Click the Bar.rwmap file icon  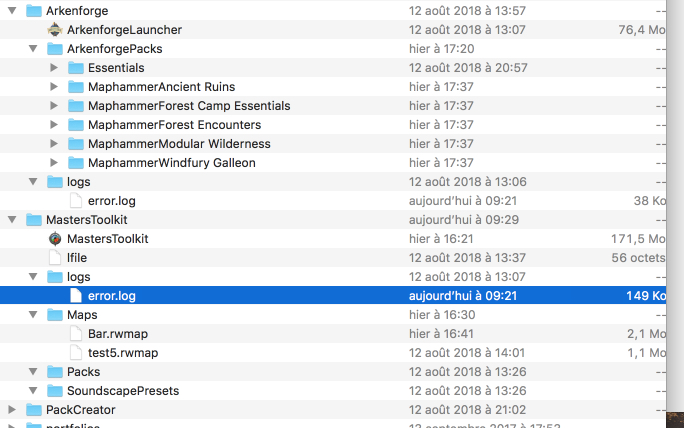point(76,334)
